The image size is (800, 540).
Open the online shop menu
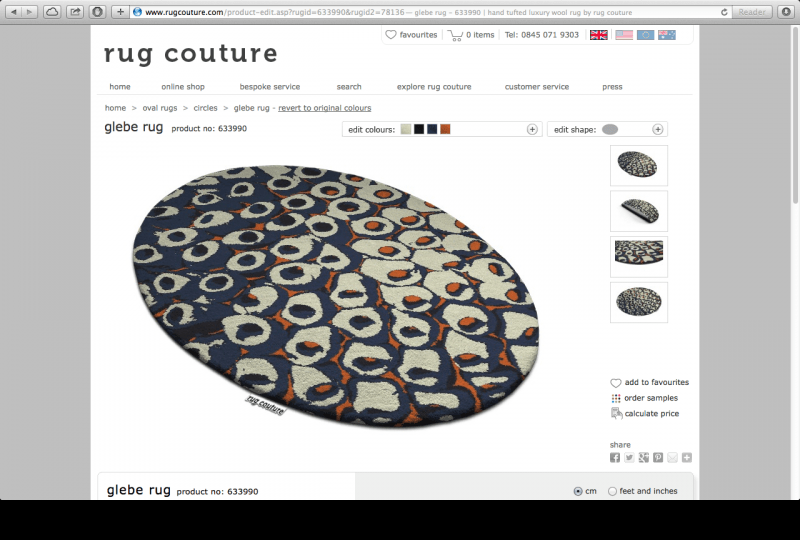183,87
